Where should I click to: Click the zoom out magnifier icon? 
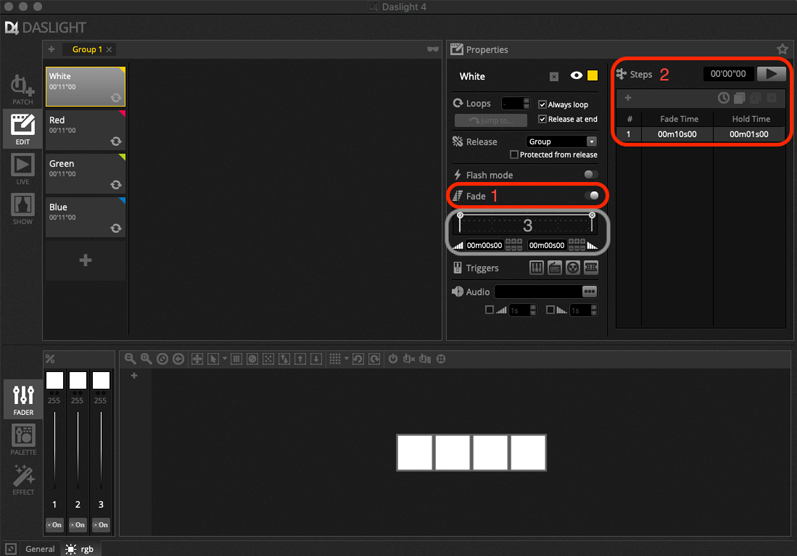tap(130, 359)
